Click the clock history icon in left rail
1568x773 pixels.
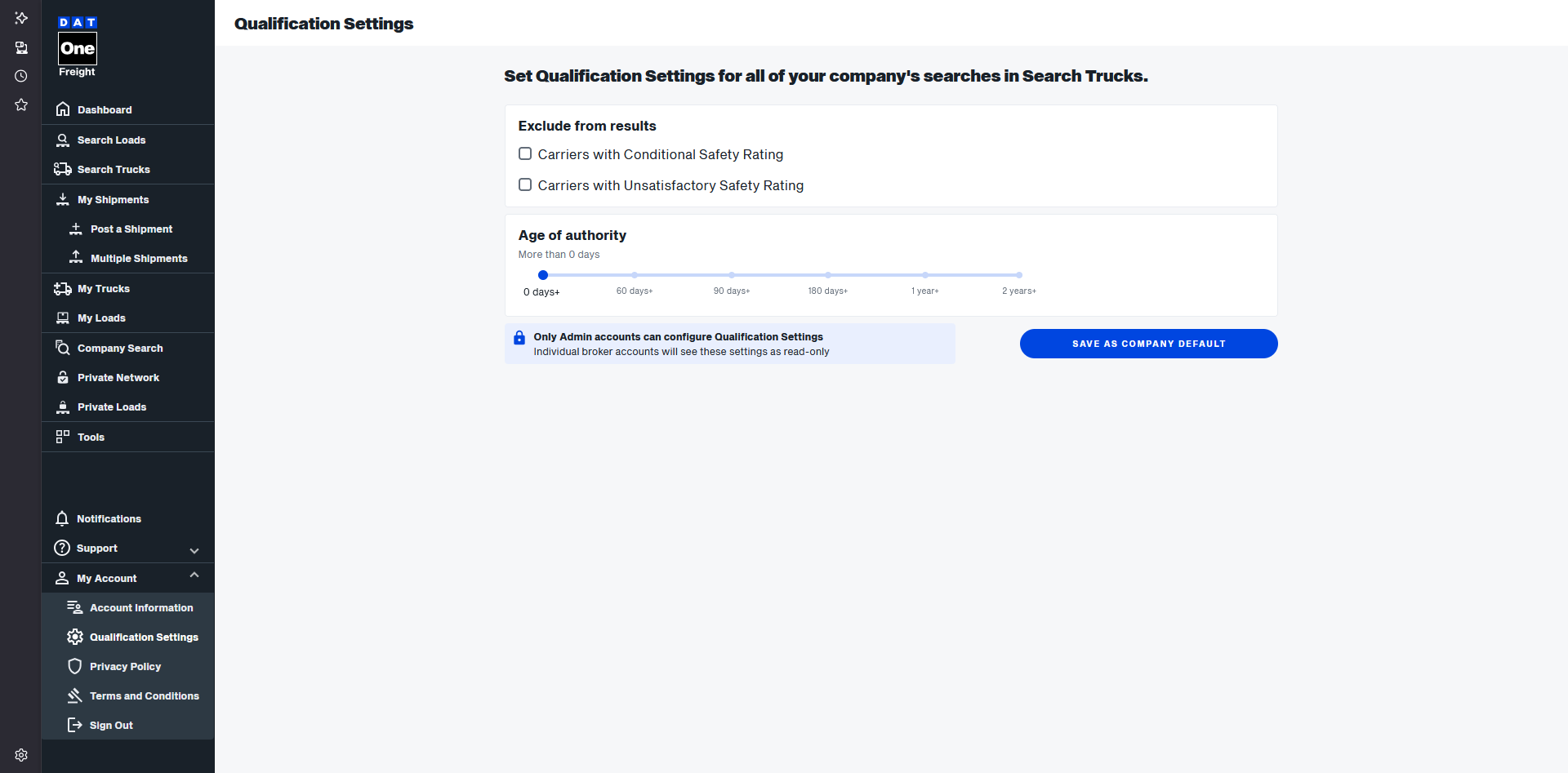(x=21, y=76)
